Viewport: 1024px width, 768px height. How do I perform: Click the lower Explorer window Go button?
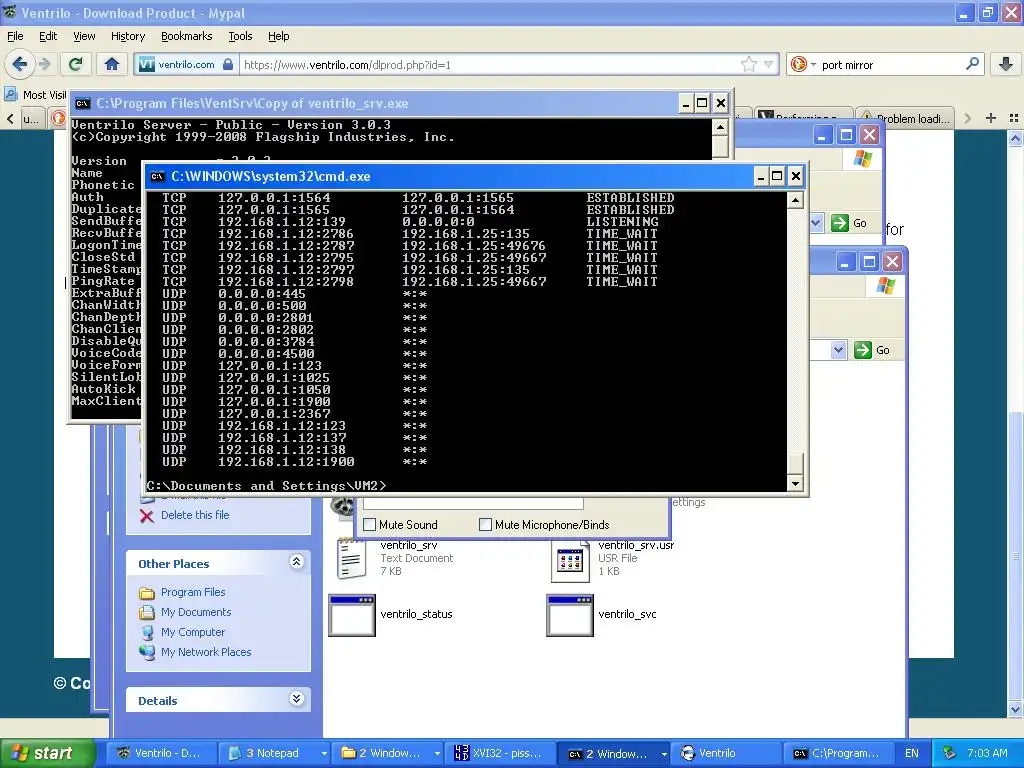click(872, 350)
